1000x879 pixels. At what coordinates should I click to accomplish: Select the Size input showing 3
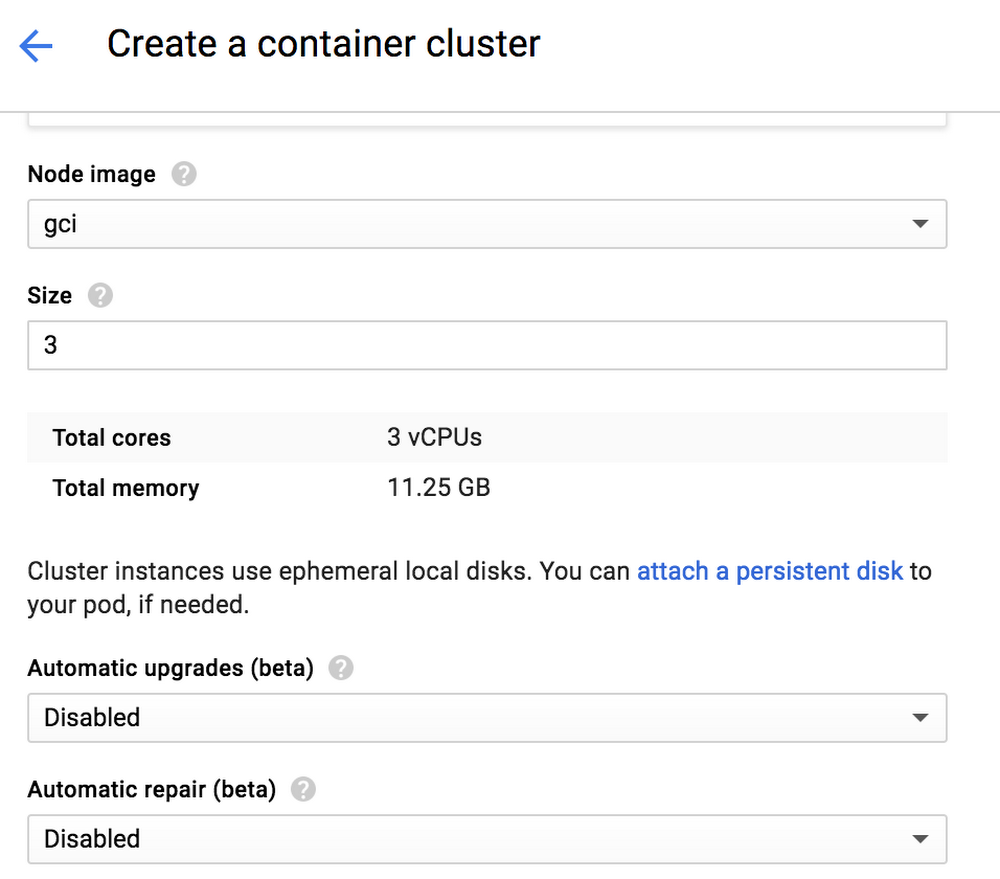[x=487, y=344]
